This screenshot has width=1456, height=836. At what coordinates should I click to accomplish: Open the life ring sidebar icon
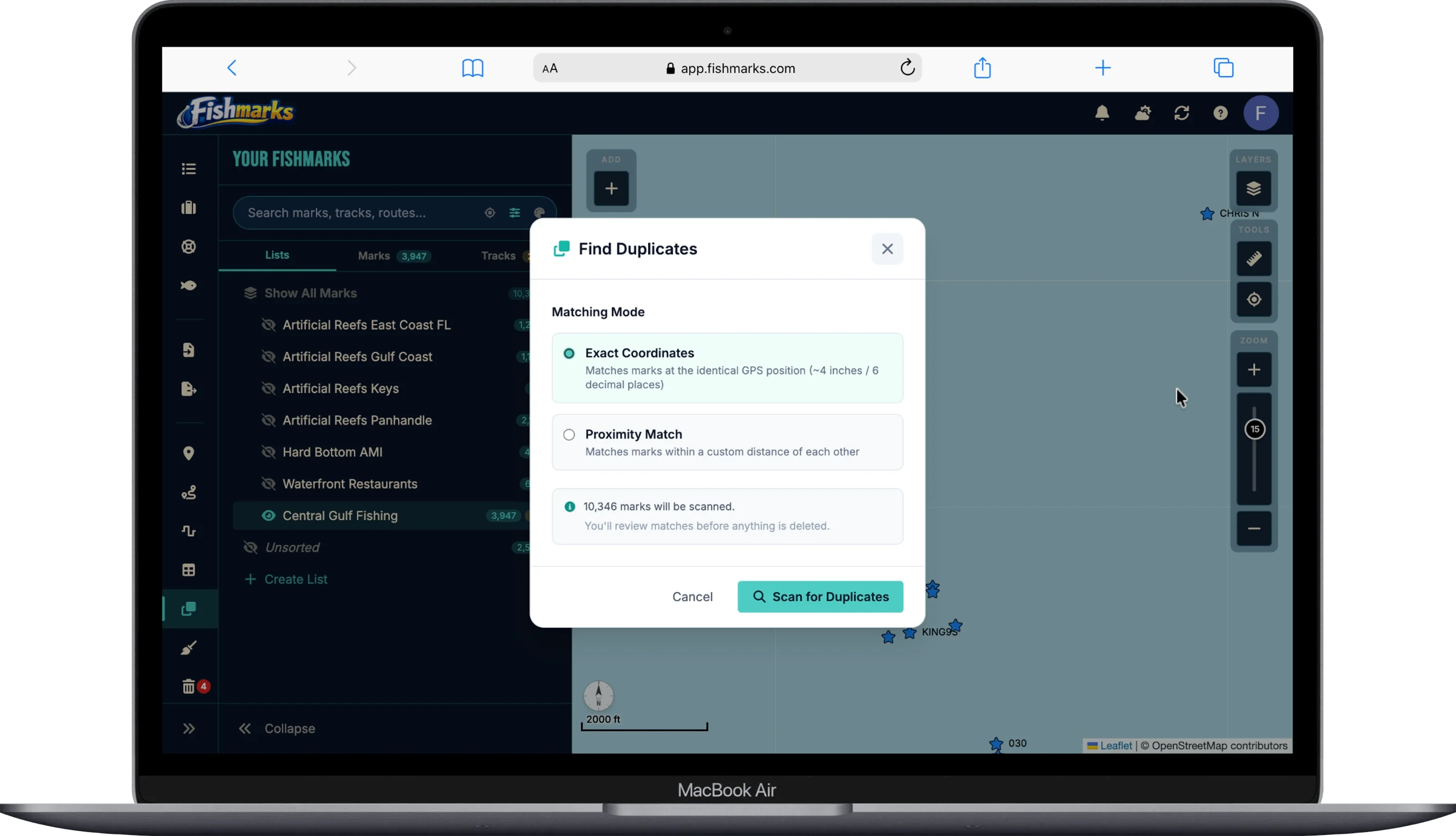coord(189,246)
